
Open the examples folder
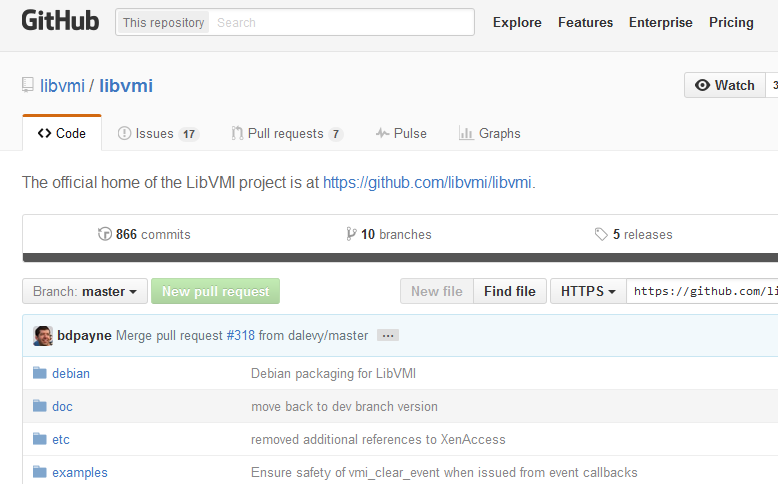point(80,473)
